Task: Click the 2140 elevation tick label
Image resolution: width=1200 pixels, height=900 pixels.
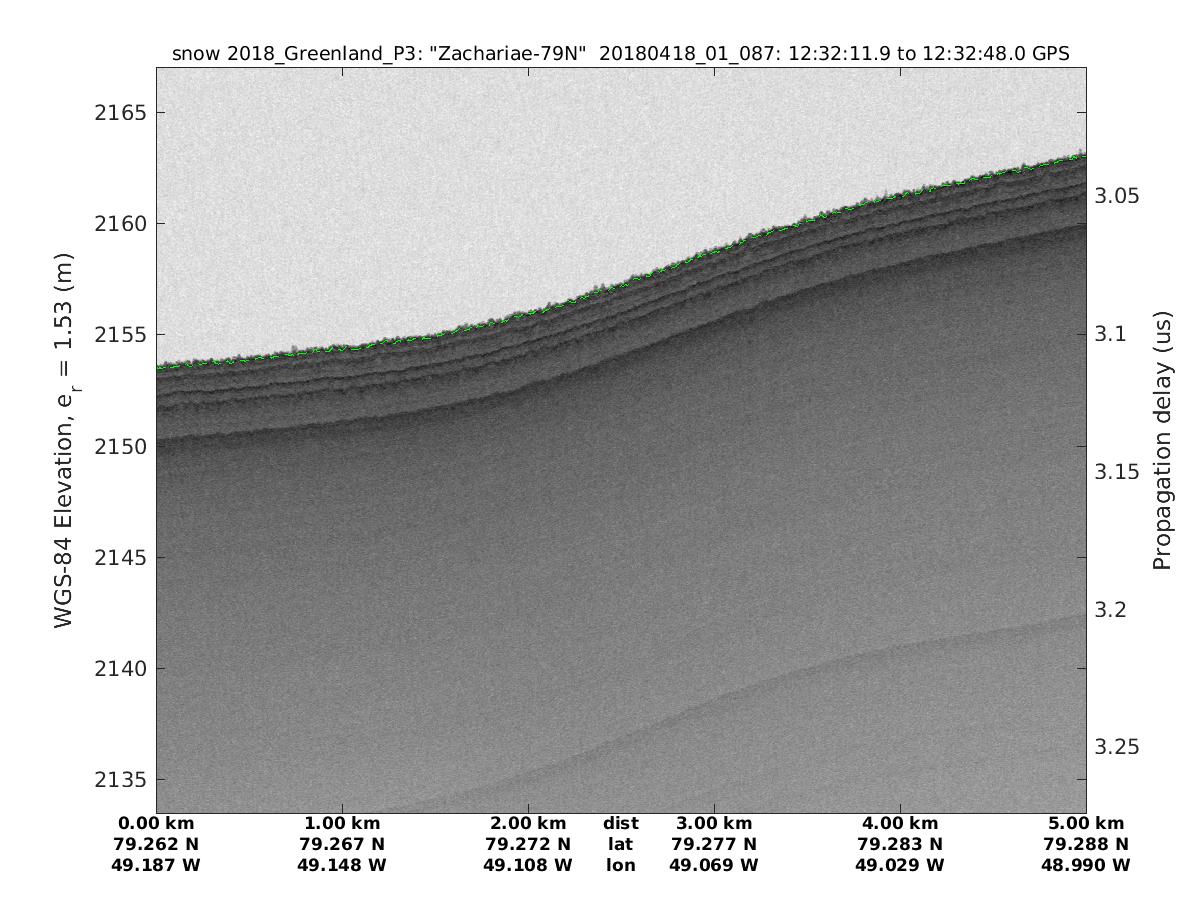Action: tap(120, 668)
